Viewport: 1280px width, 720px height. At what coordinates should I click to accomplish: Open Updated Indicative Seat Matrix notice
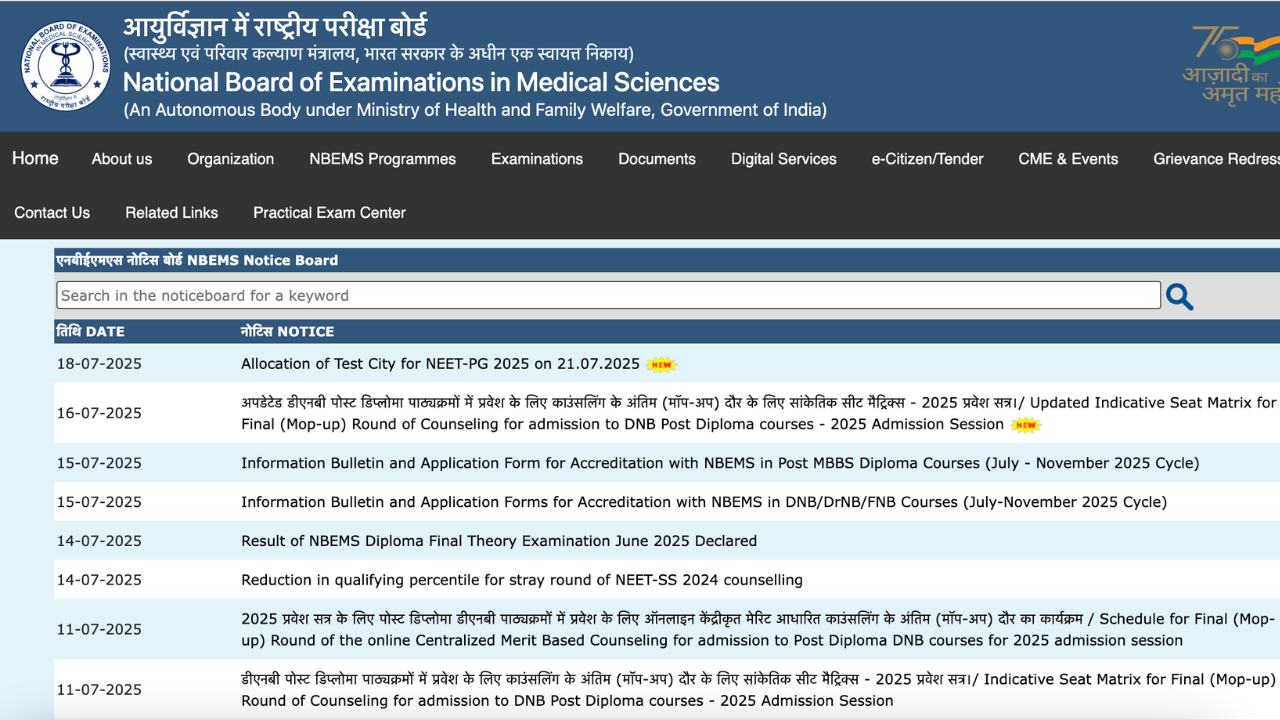[759, 413]
